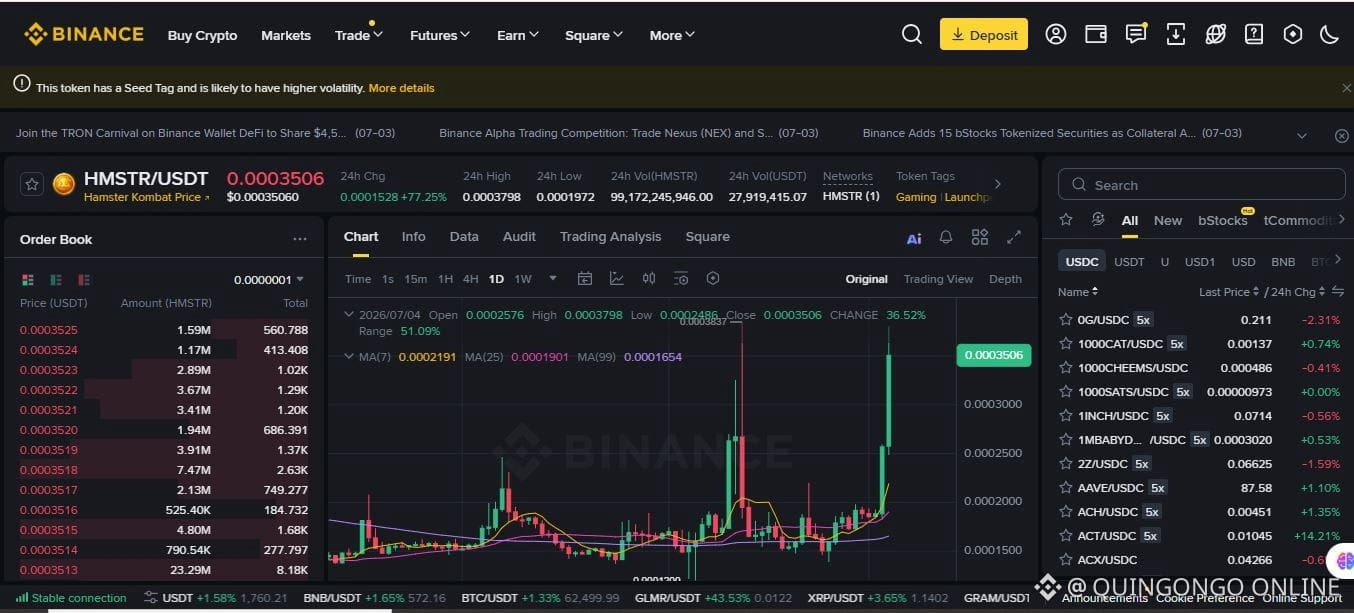Dismiss the announcements bar with circled X
Image resolution: width=1354 pixels, height=613 pixels.
tap(1342, 135)
